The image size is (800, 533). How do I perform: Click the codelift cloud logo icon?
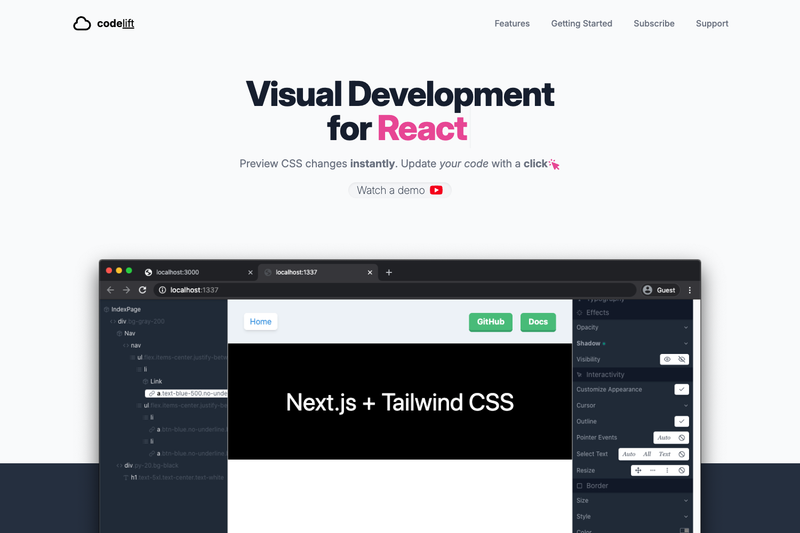[x=82, y=23]
